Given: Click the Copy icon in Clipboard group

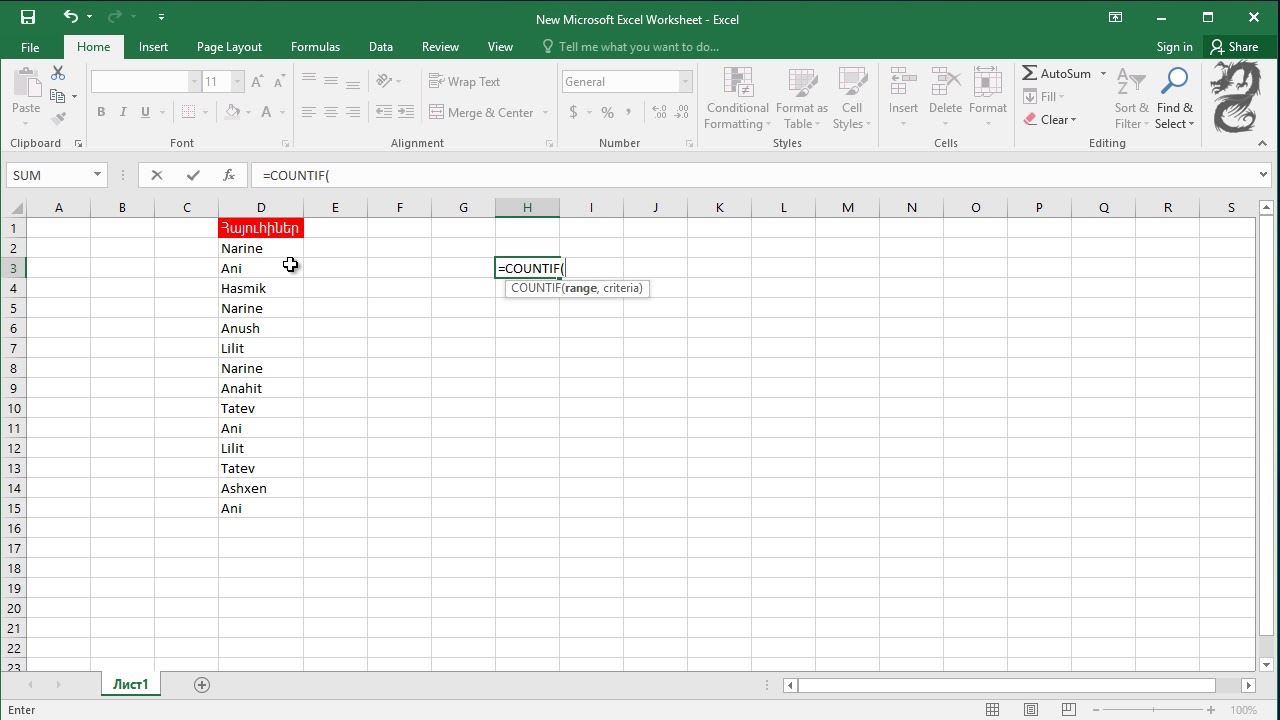Looking at the screenshot, I should 57,96.
